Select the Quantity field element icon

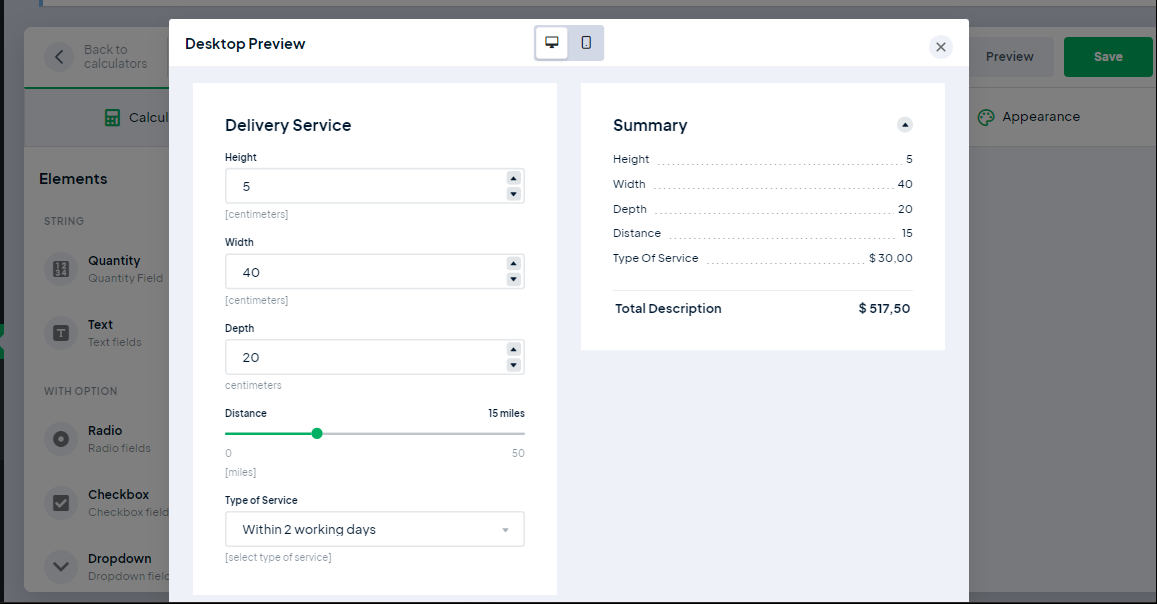click(61, 269)
